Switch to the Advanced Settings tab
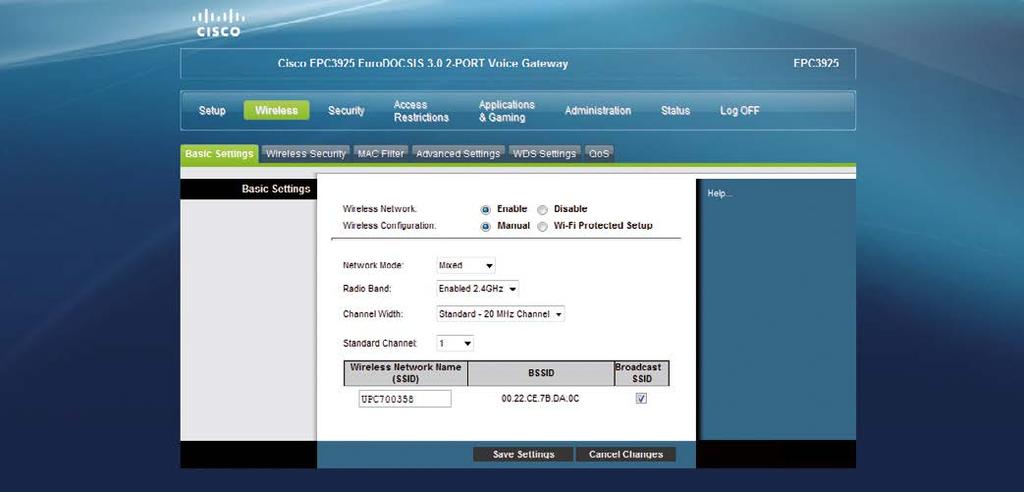The width and height of the screenshot is (1024, 492). (x=458, y=154)
